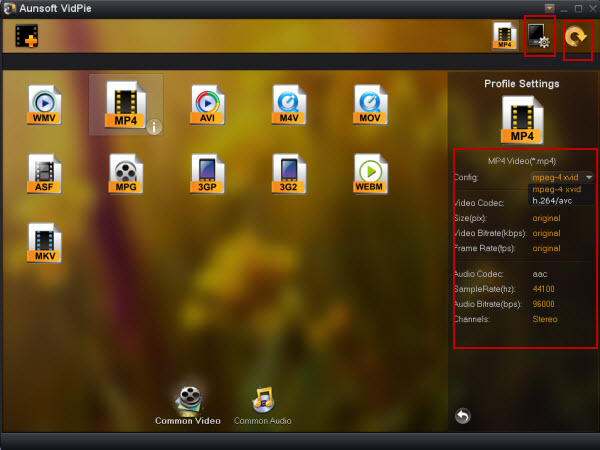Change the Audio Bitrate 96000 value

coord(543,304)
